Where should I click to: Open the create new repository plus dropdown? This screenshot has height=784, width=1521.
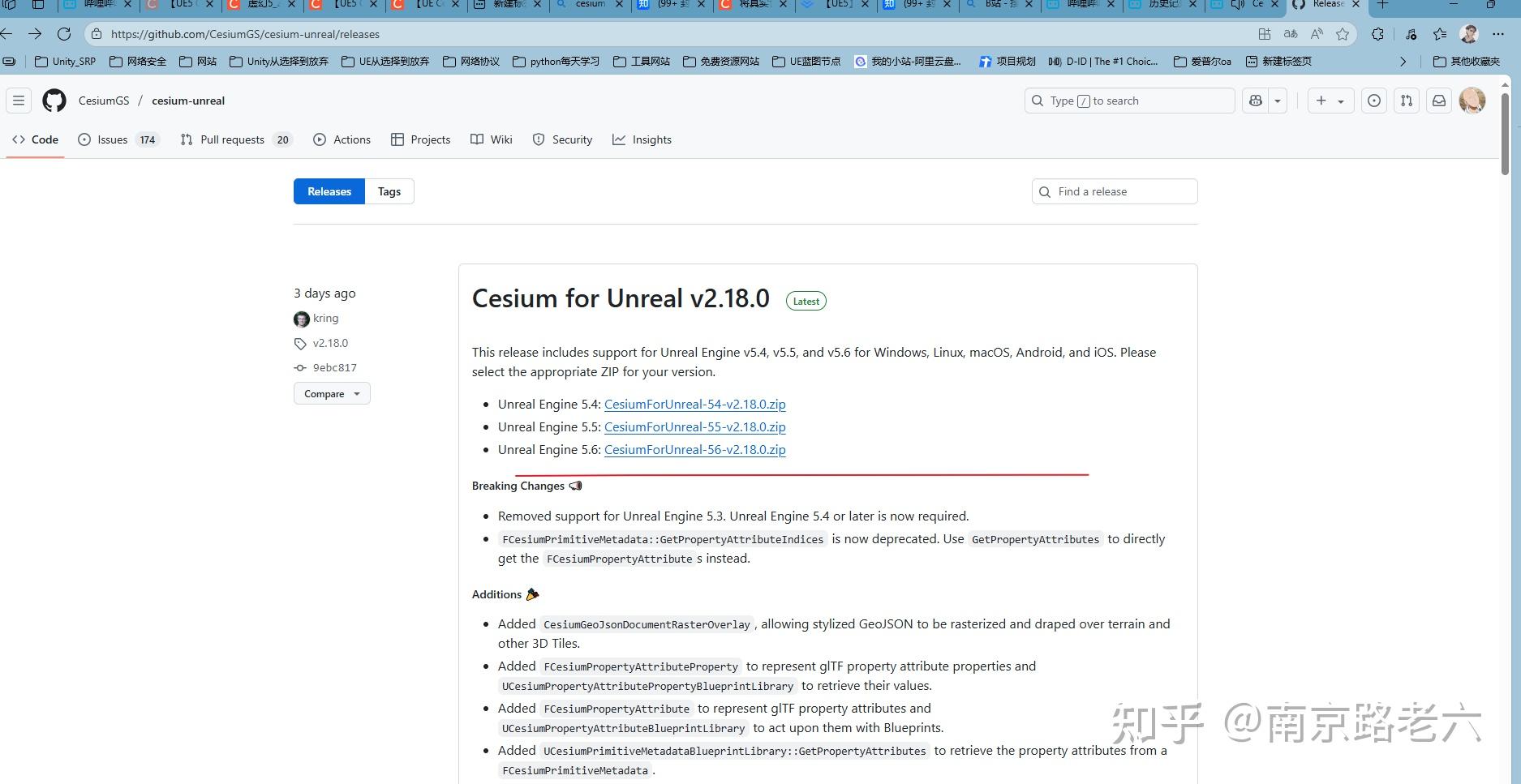[x=1321, y=101]
